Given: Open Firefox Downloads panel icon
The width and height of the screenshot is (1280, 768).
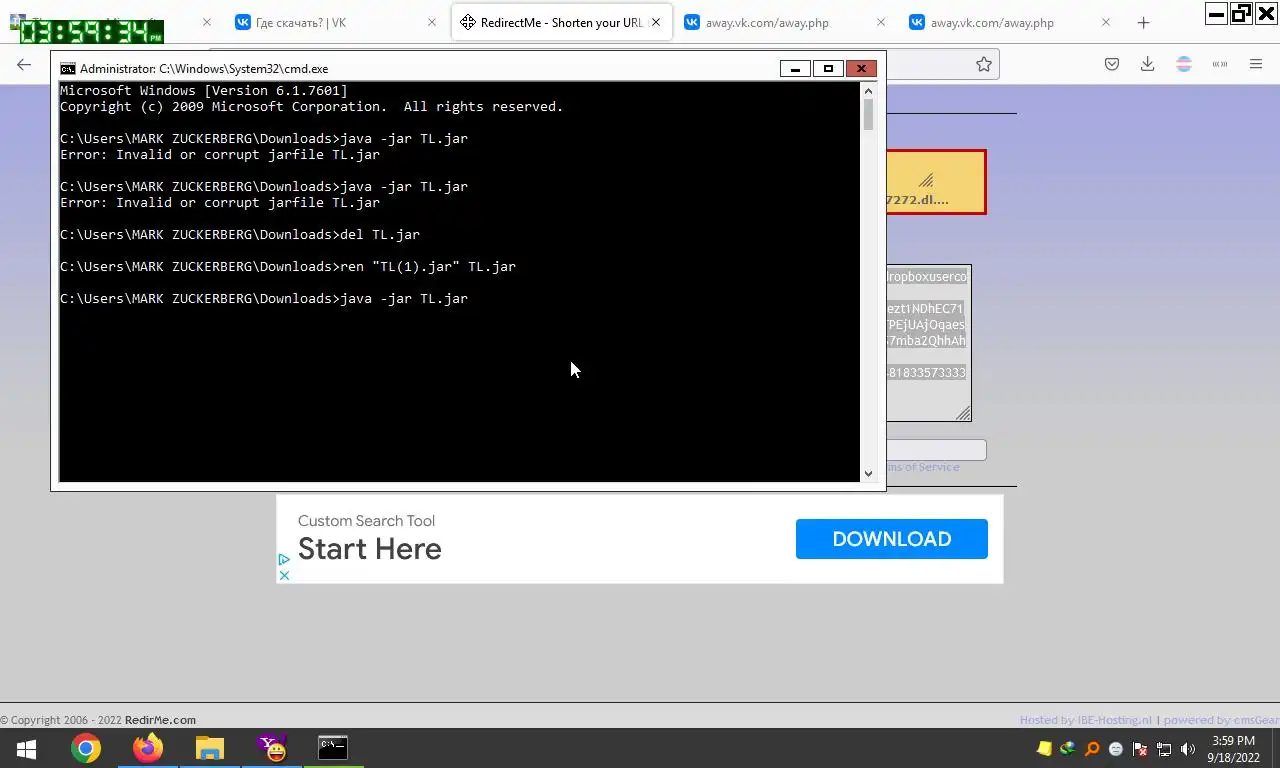Looking at the screenshot, I should pos(1148,64).
